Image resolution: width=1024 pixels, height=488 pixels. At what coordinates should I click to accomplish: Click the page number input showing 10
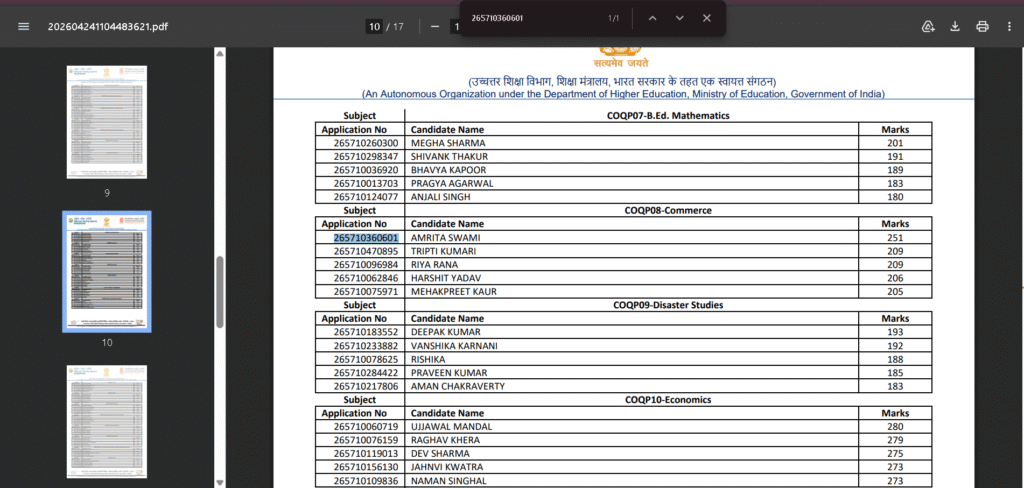[x=375, y=26]
